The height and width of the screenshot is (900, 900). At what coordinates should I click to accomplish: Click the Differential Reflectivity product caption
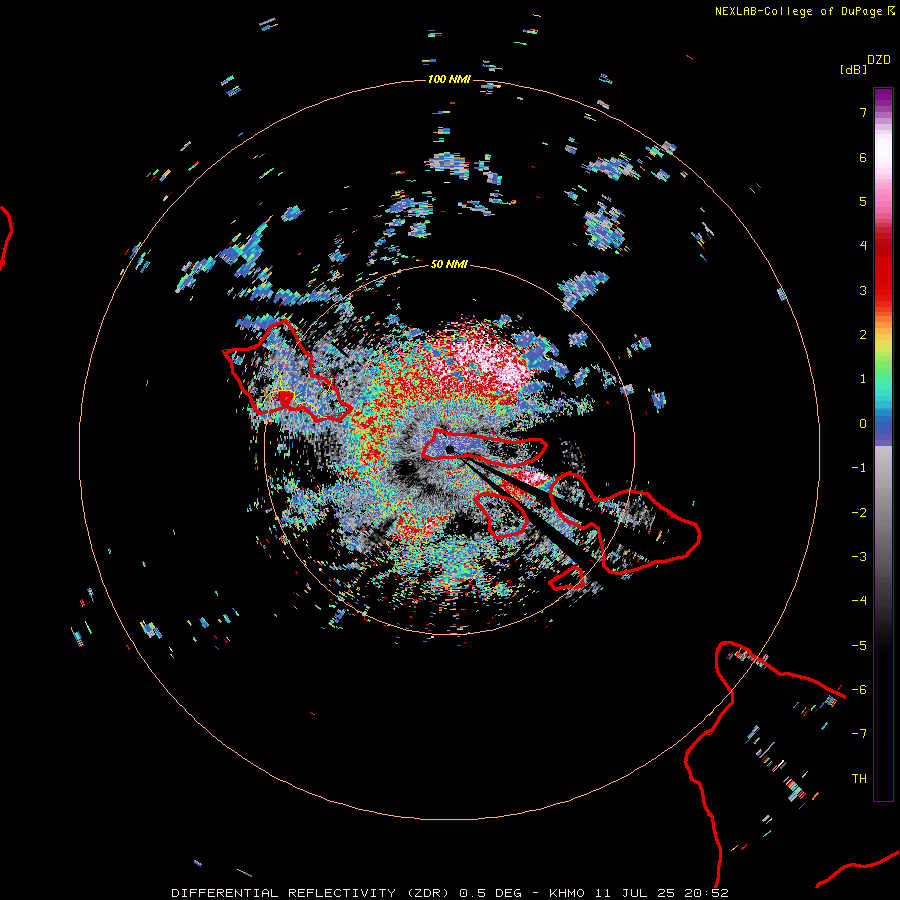pyautogui.click(x=451, y=893)
